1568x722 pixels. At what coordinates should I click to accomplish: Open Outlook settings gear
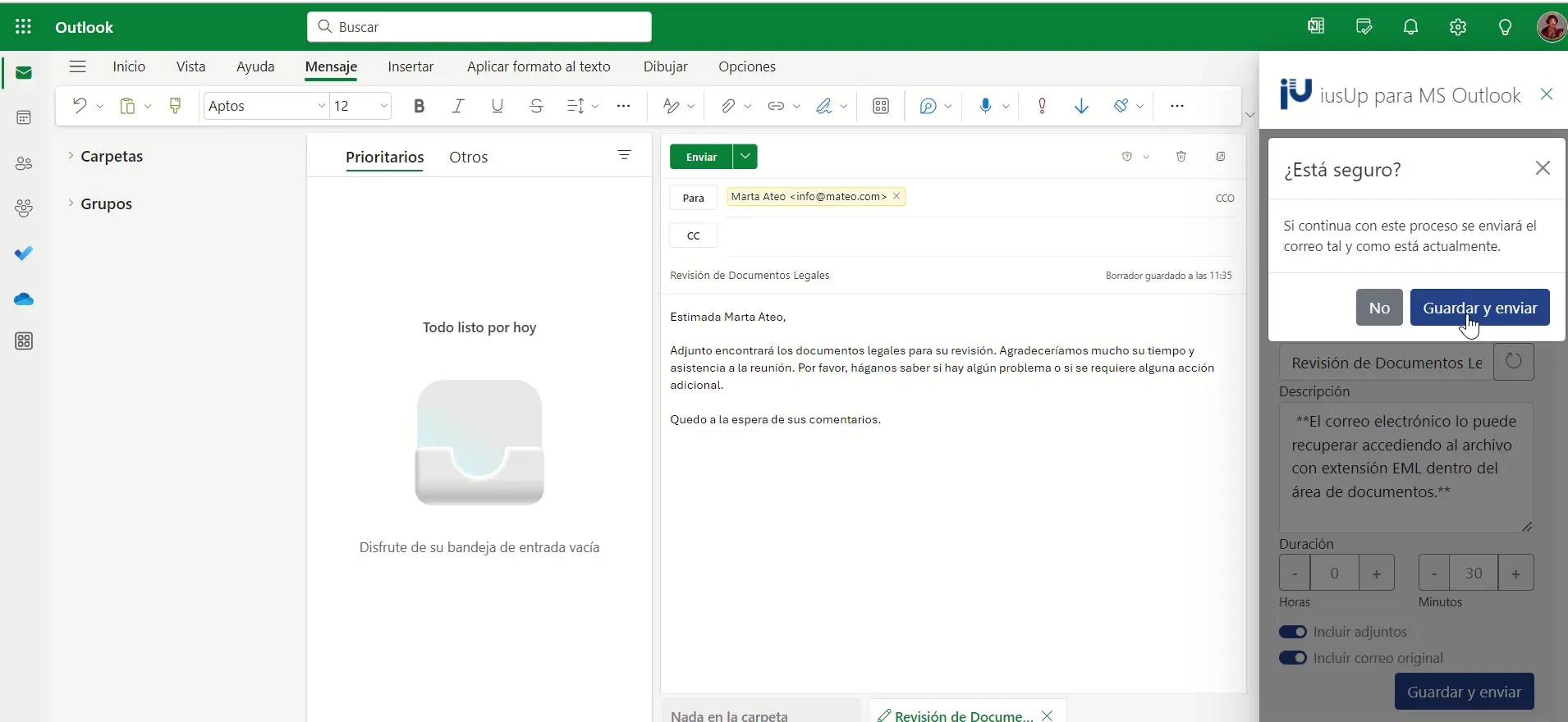click(x=1458, y=27)
